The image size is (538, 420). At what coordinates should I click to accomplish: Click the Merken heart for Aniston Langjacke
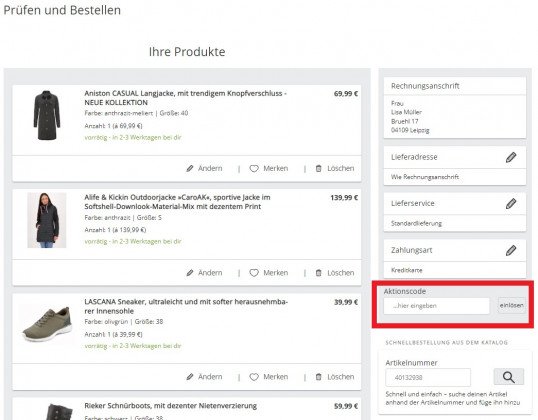pyautogui.click(x=269, y=168)
